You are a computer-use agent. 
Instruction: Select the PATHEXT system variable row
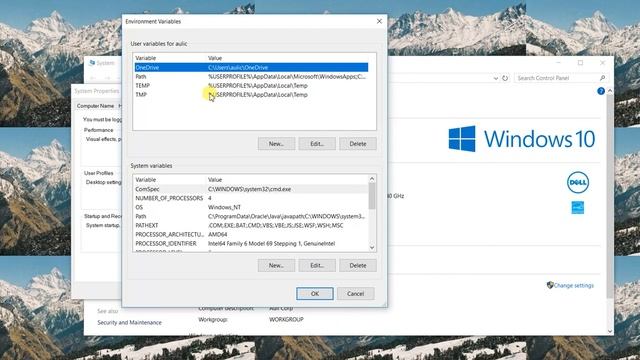point(251,225)
